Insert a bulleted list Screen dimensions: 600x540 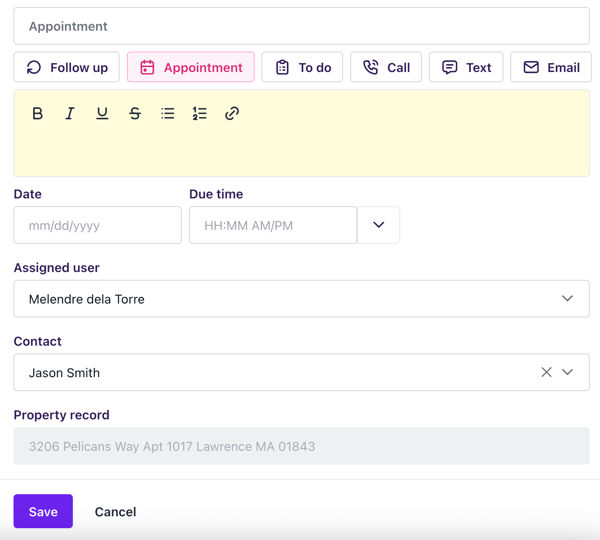(167, 113)
